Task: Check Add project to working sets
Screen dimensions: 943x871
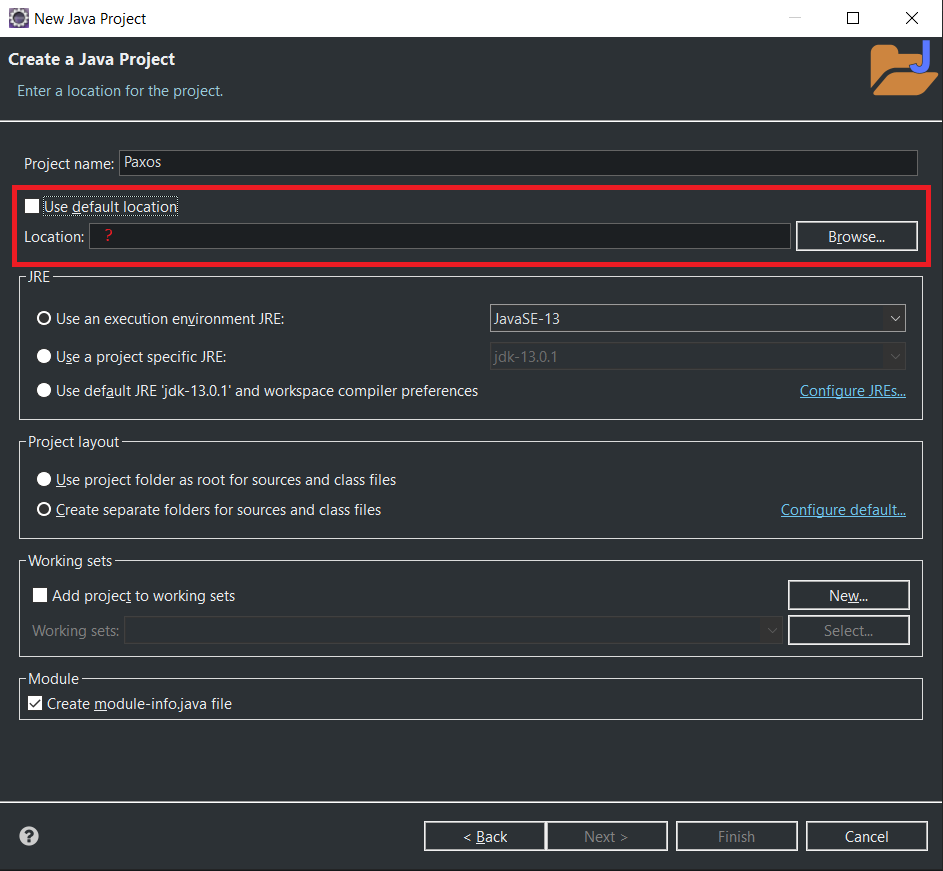Action: (40, 595)
